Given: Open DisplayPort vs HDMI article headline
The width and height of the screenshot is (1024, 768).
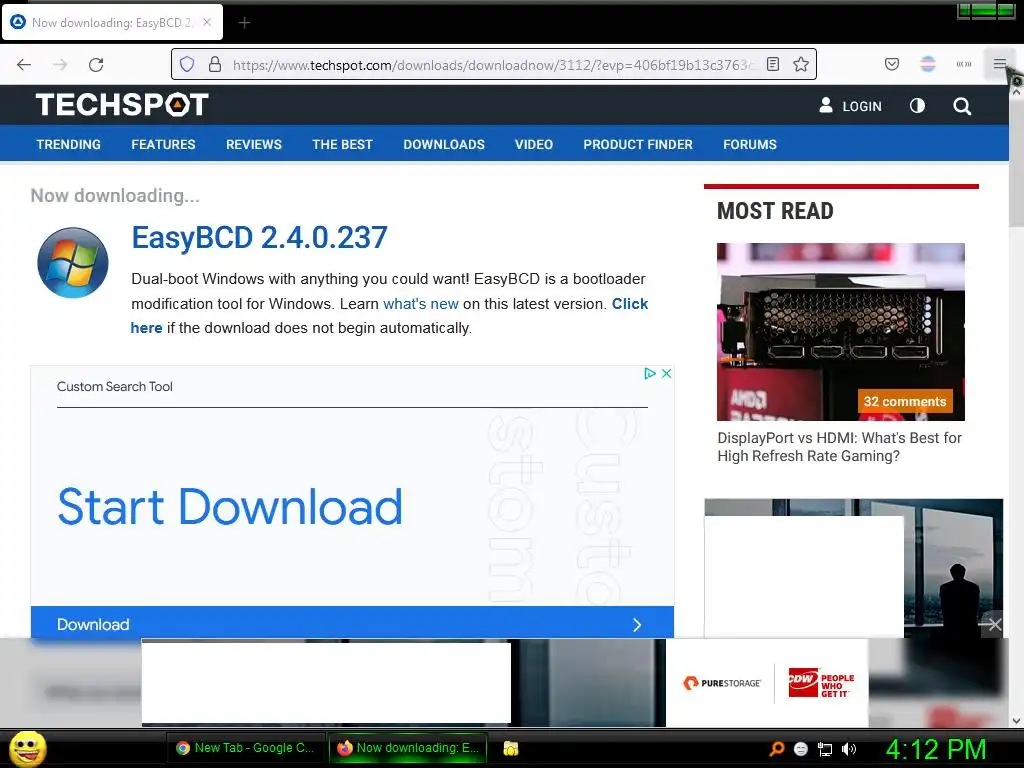Looking at the screenshot, I should (839, 447).
